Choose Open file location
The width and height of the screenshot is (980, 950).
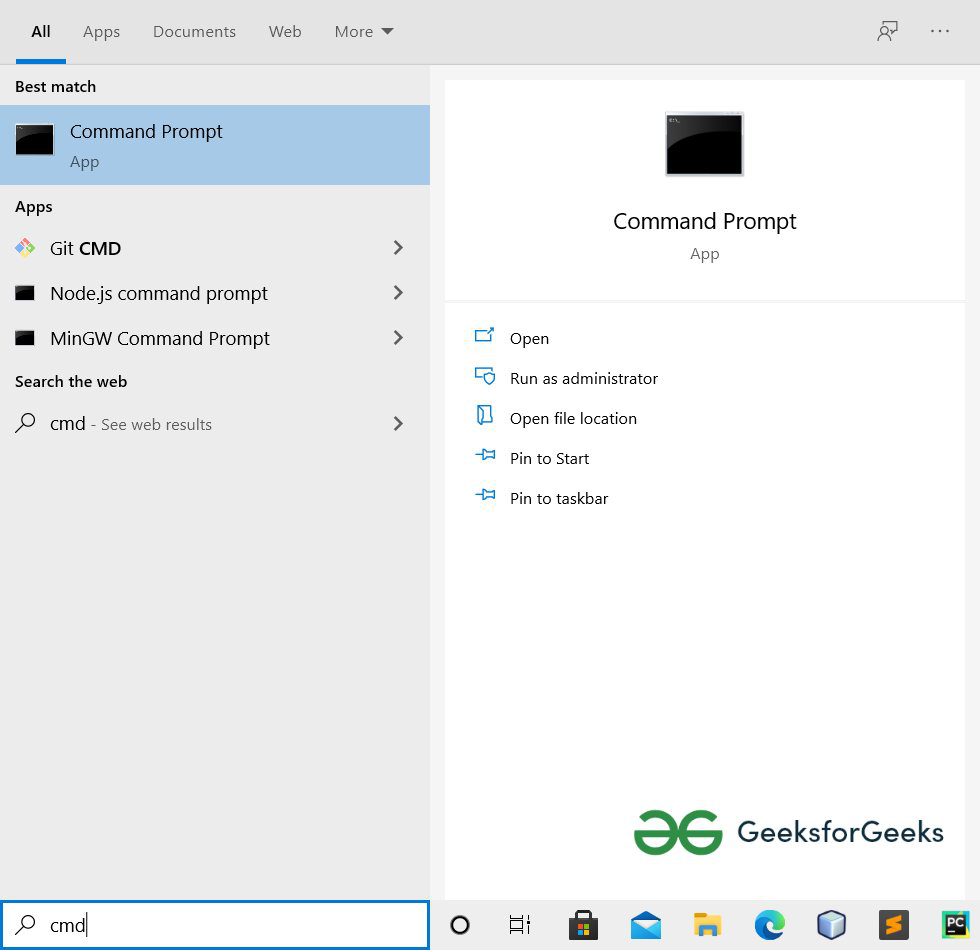click(573, 418)
